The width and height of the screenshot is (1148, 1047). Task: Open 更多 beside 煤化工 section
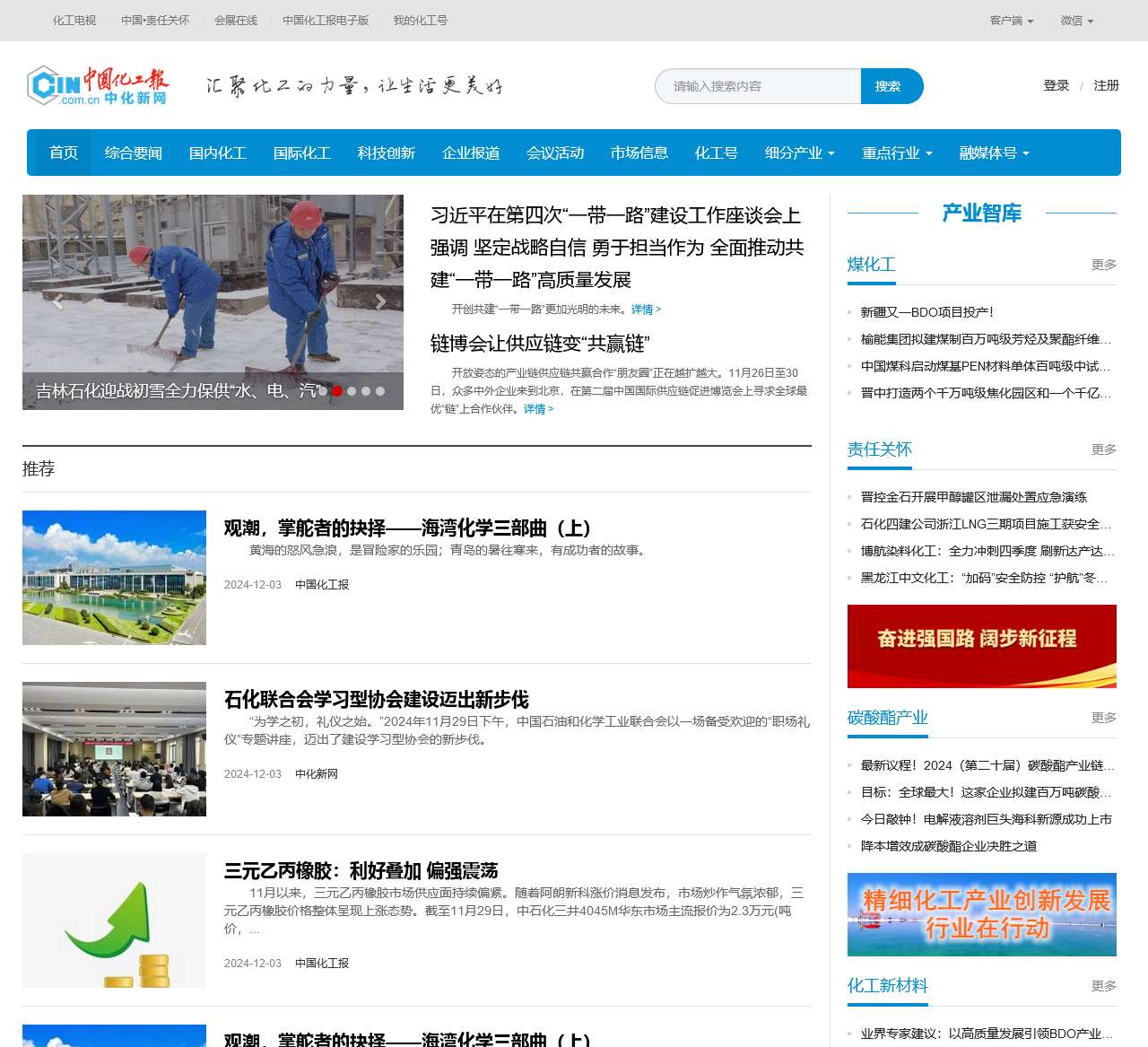tap(1103, 265)
